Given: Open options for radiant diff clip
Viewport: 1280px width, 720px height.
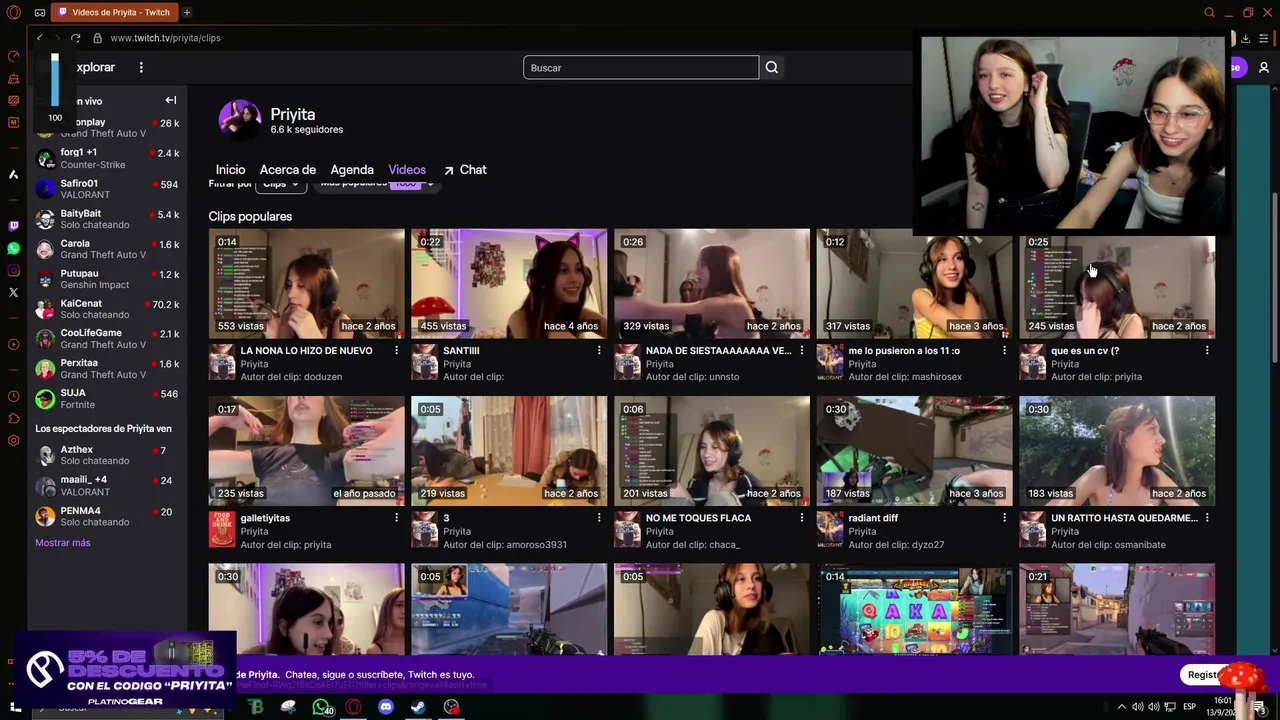Looking at the screenshot, I should pos(1004,518).
